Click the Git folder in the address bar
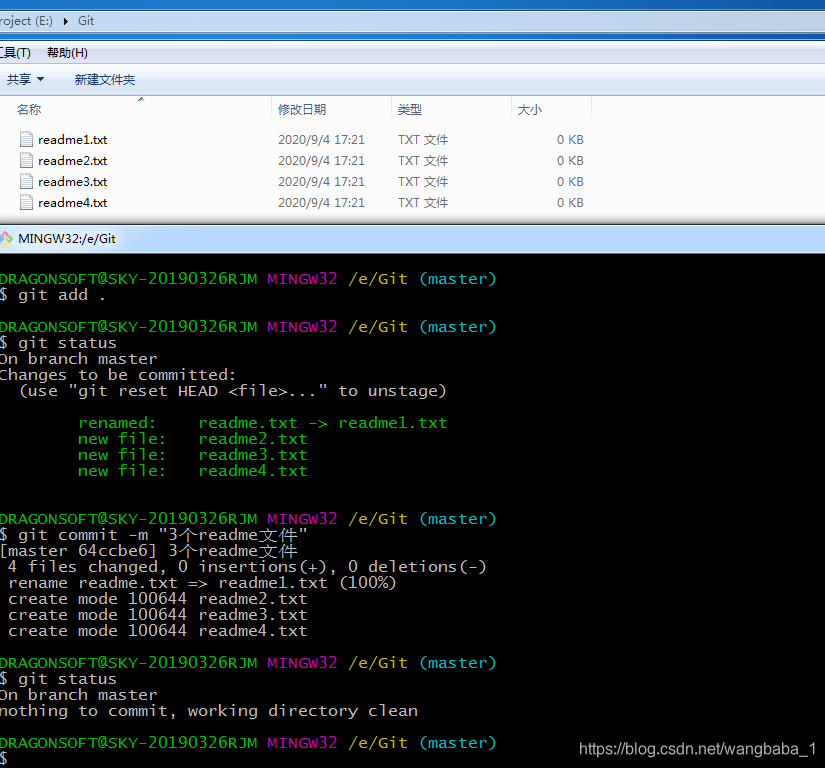Image resolution: width=825 pixels, height=768 pixels. (86, 21)
